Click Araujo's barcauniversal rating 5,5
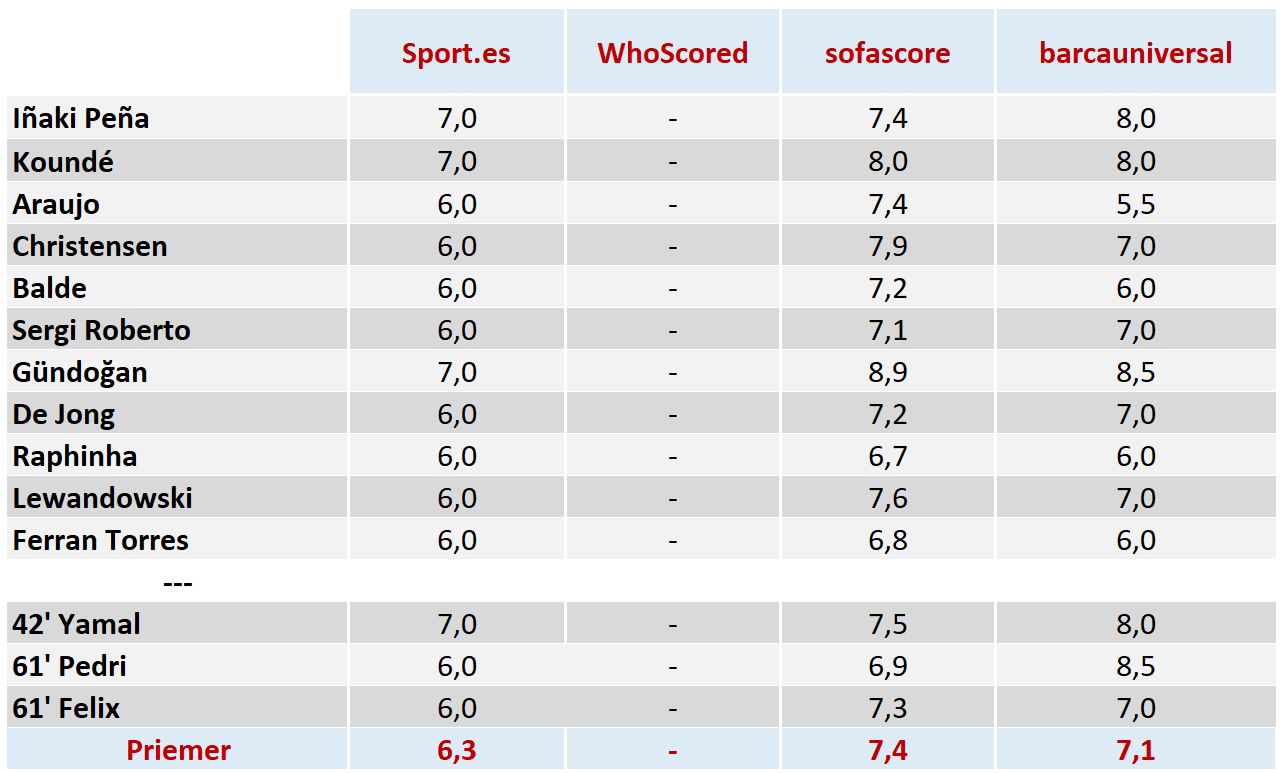Image resolution: width=1283 pixels, height=773 pixels. [1135, 204]
